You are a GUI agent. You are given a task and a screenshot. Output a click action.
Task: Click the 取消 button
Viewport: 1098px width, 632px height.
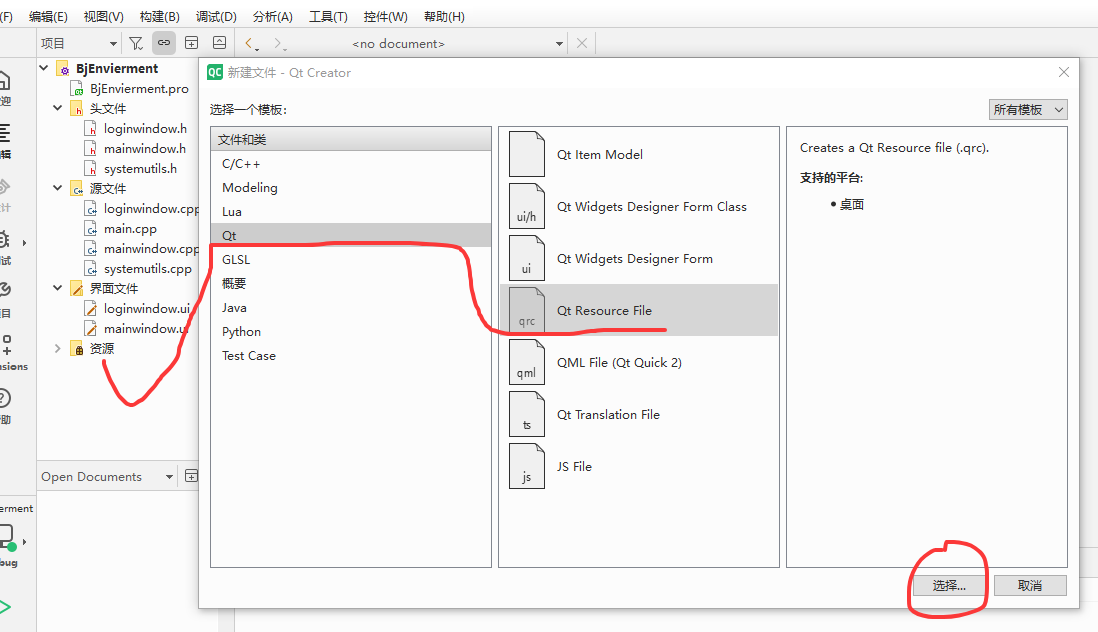coord(1030,586)
